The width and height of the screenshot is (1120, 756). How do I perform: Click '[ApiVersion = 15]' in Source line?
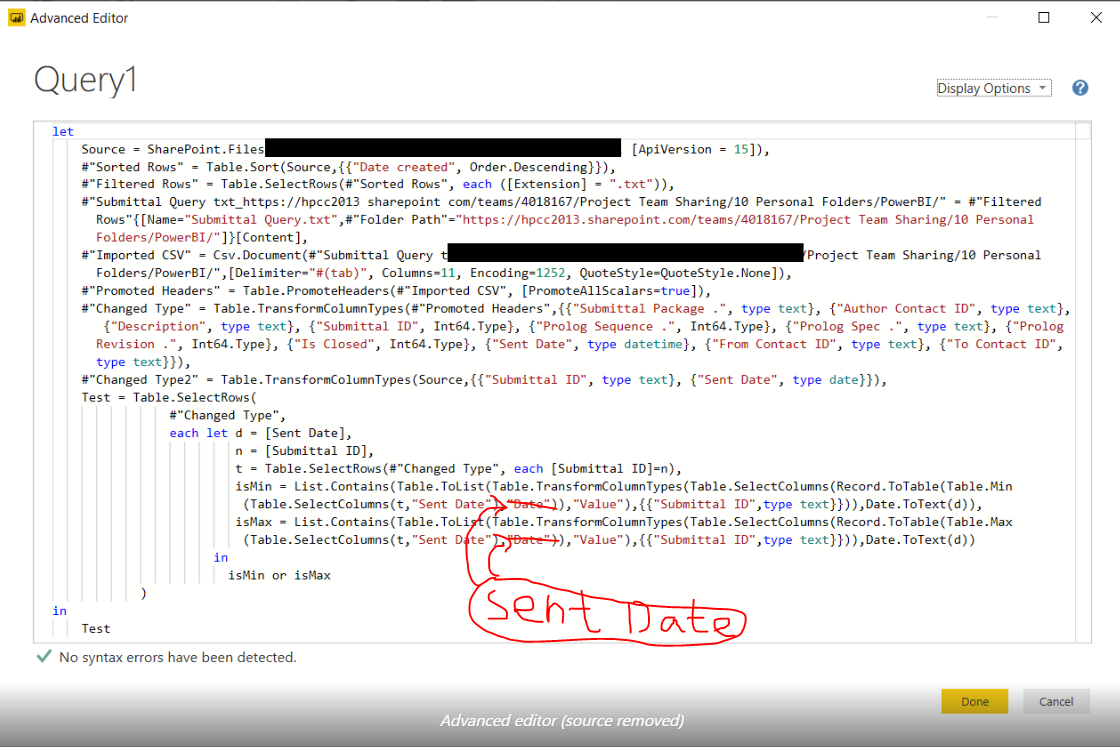[696, 149]
